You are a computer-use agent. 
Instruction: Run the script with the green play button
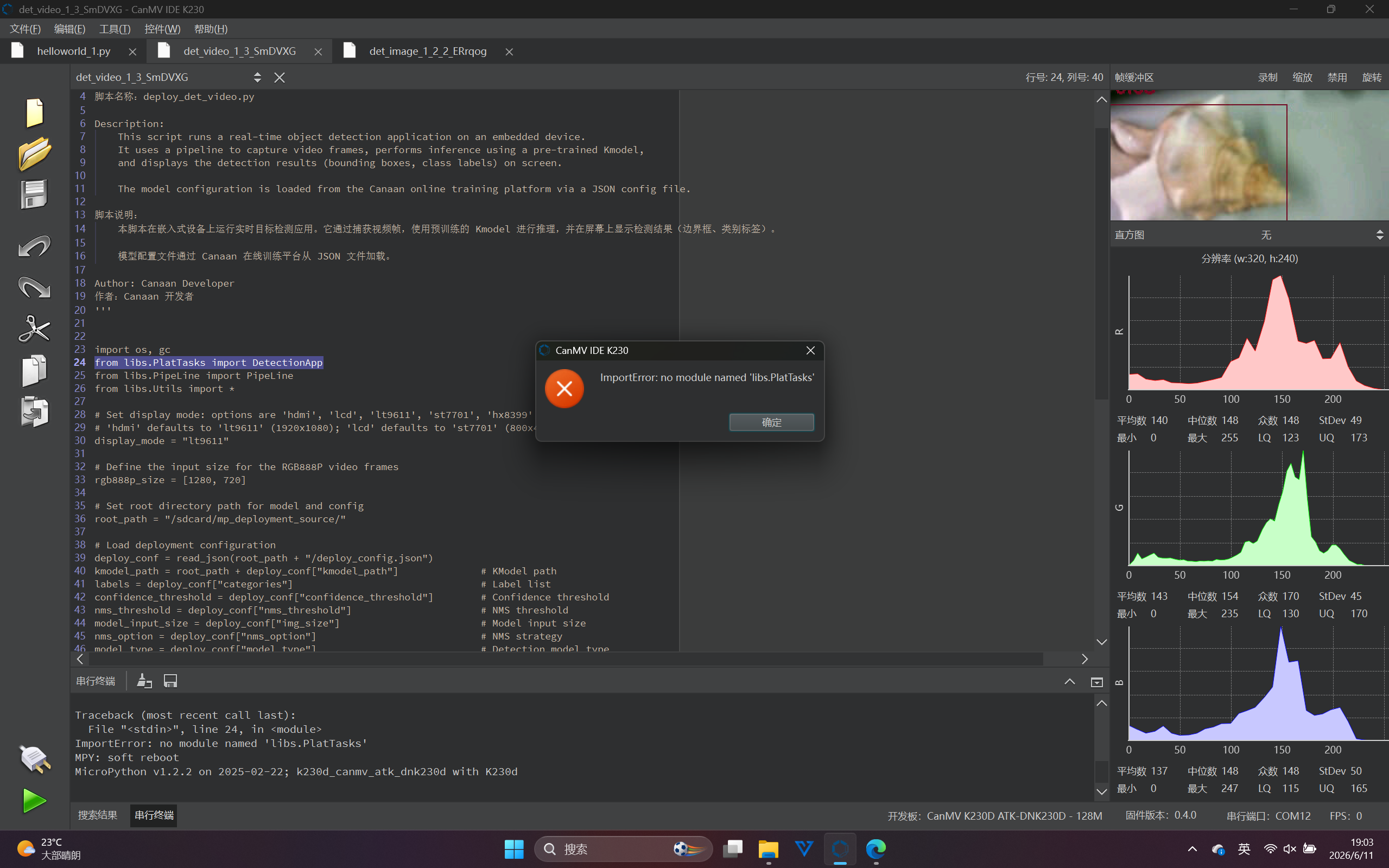point(34,800)
